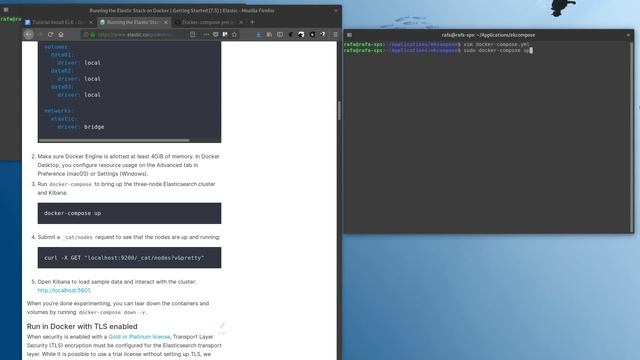Open Firefox home page icon
Screen dimensions: 640x360
point(61,35)
